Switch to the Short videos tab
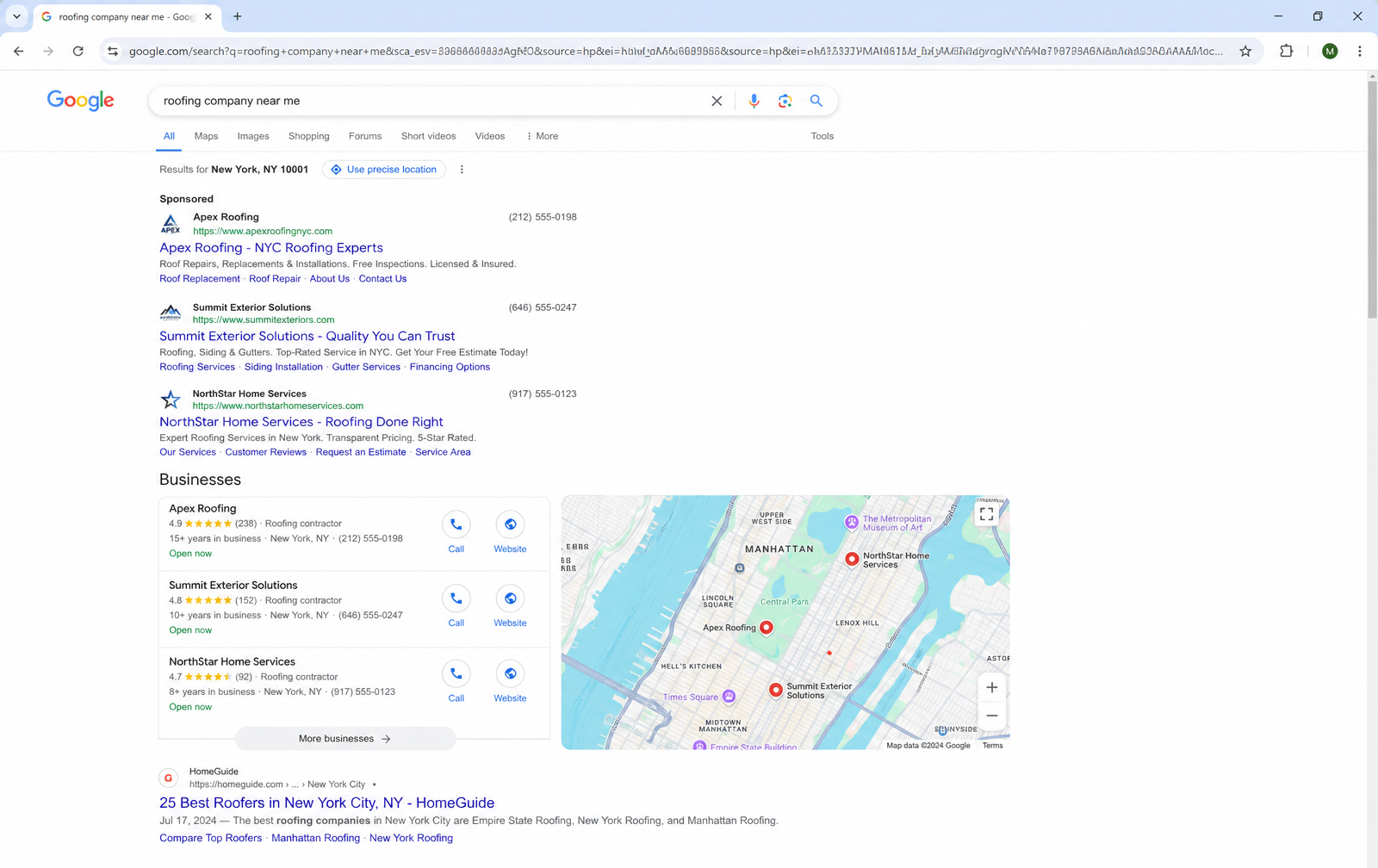This screenshot has height=868, width=1378. 428,136
